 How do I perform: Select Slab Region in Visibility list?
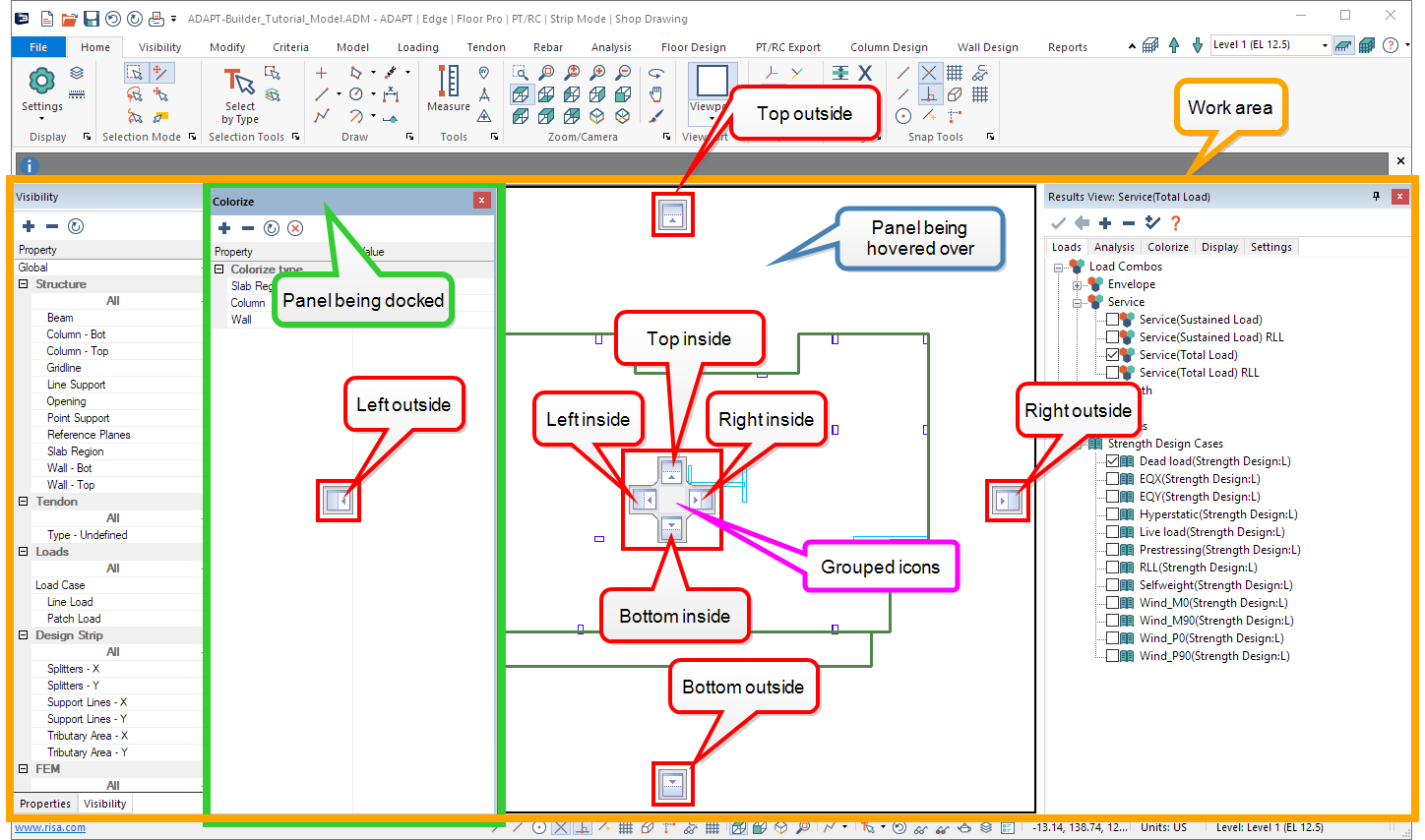(x=75, y=451)
